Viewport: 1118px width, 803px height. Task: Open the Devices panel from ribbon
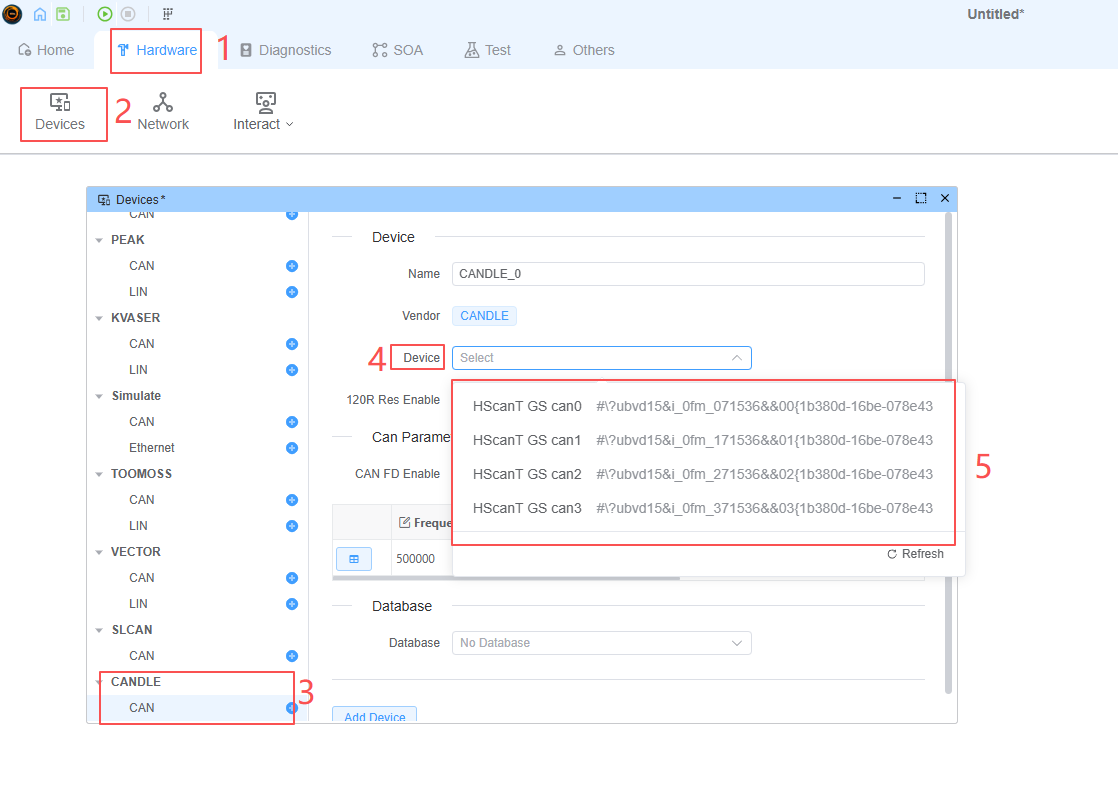coord(60,111)
